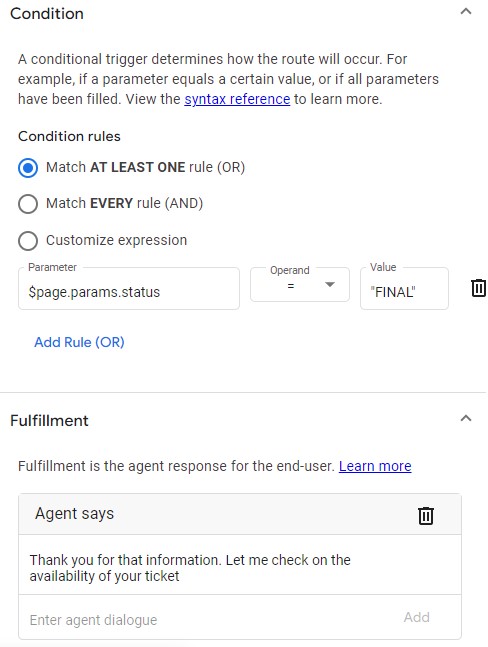Click the existing agent response text
The width and height of the screenshot is (488, 647).
(x=190, y=568)
